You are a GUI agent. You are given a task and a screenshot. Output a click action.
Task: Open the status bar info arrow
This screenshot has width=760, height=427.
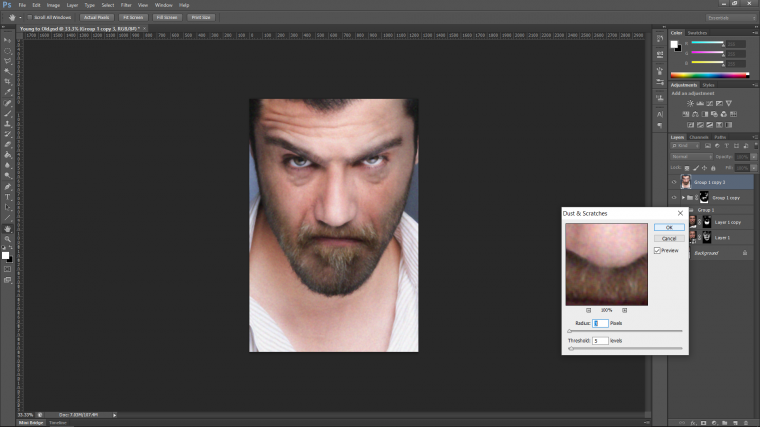[x=114, y=415]
